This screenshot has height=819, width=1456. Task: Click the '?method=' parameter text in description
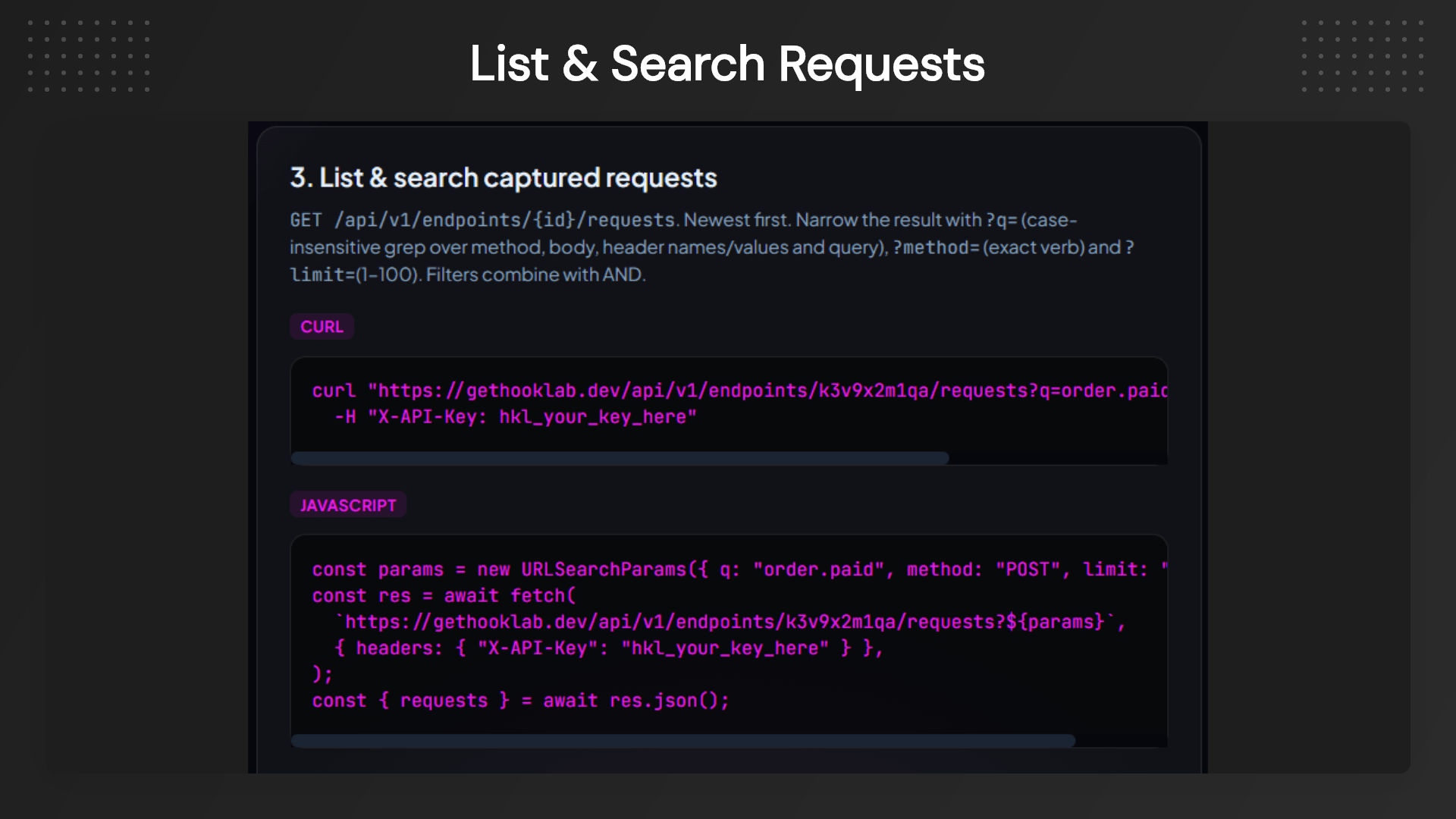[x=936, y=247]
